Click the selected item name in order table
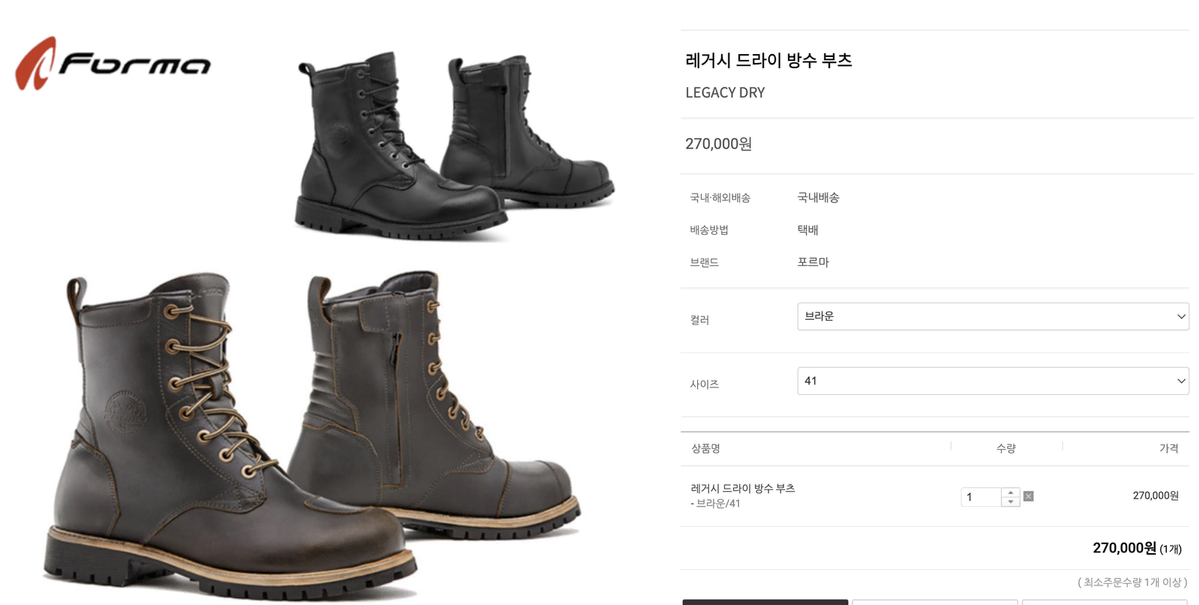The image size is (1199, 605). click(742, 489)
